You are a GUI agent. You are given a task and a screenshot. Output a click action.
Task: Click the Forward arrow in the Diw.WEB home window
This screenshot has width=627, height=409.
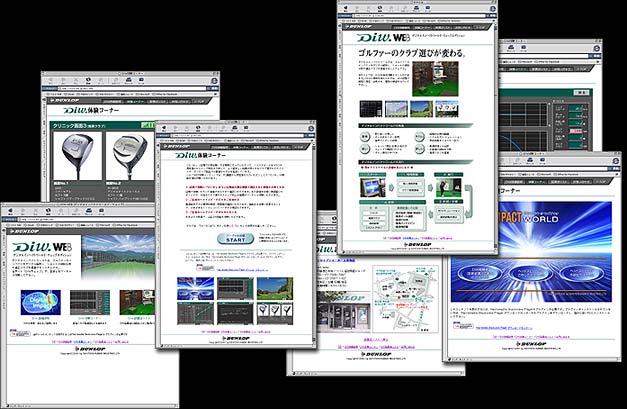click(23, 211)
